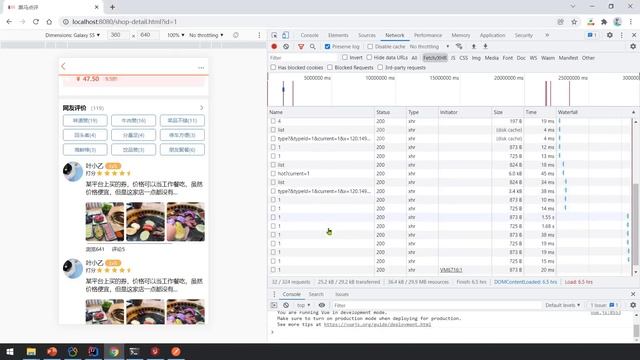
Task: Open network conditions wifi icon
Action: (459, 47)
